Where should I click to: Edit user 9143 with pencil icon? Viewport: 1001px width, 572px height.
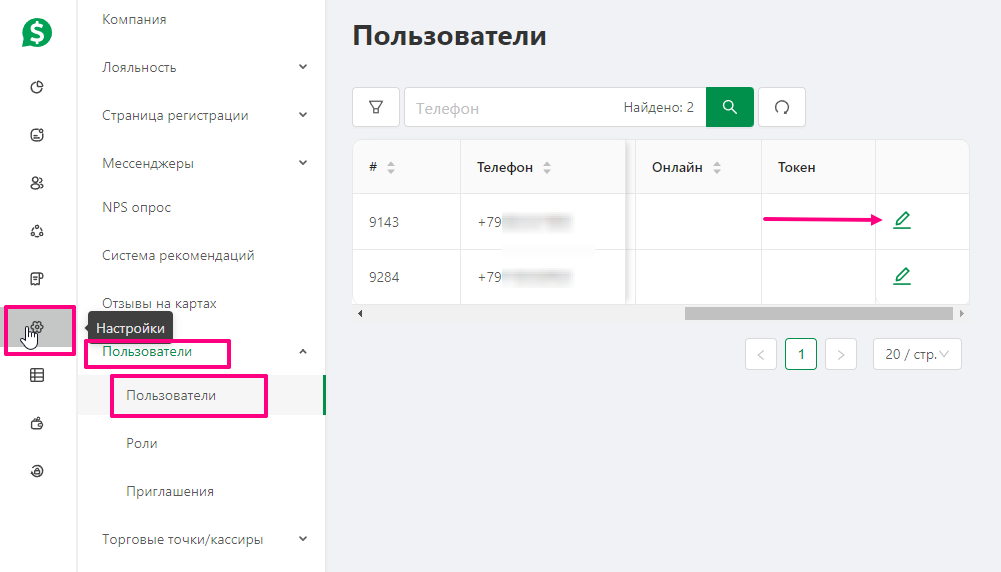coord(902,220)
